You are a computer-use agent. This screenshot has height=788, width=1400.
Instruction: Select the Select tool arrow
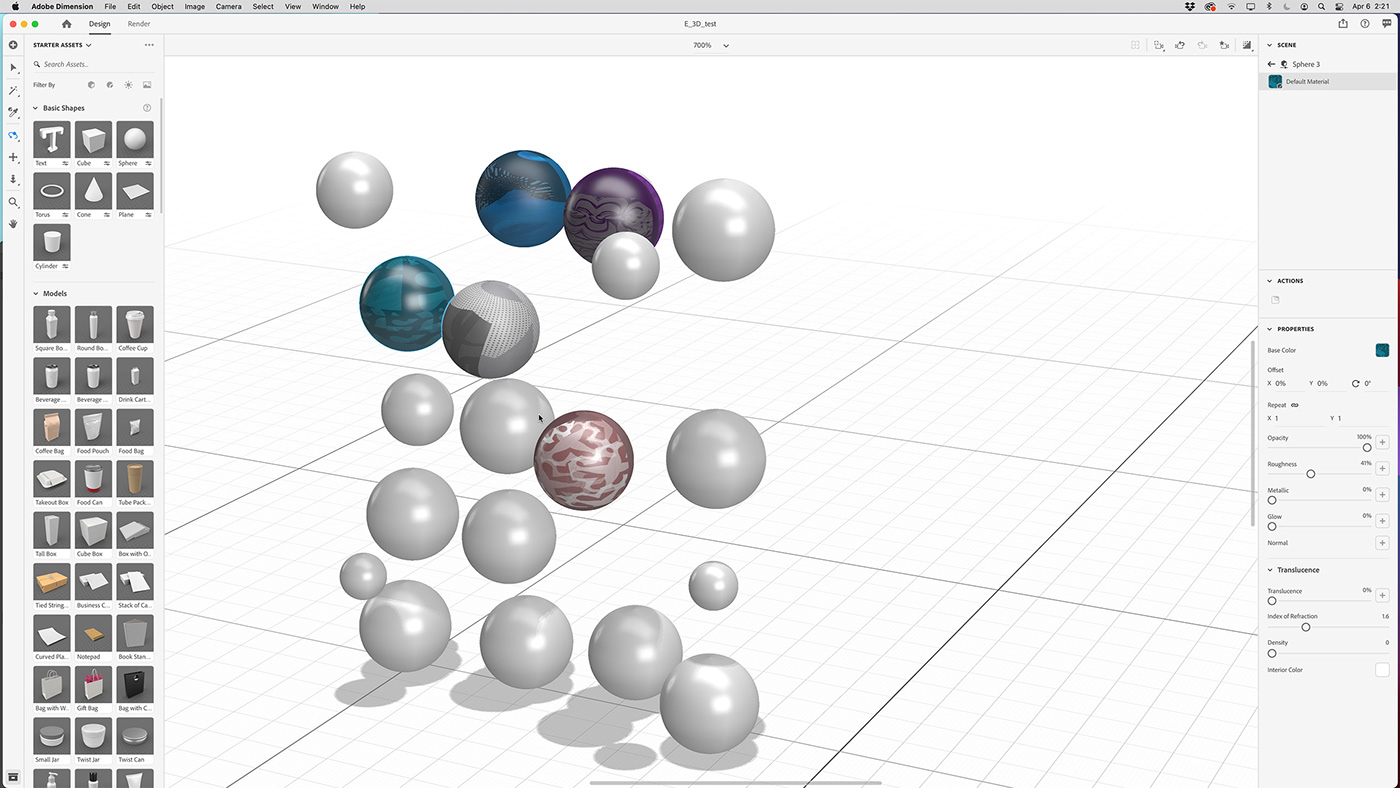(x=13, y=68)
